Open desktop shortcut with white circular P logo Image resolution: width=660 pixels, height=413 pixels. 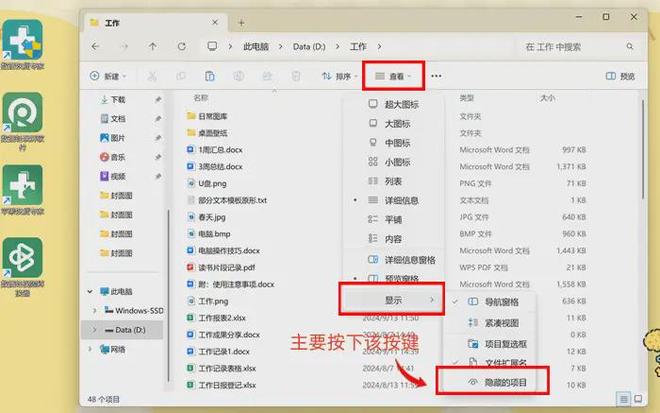tap(23, 112)
